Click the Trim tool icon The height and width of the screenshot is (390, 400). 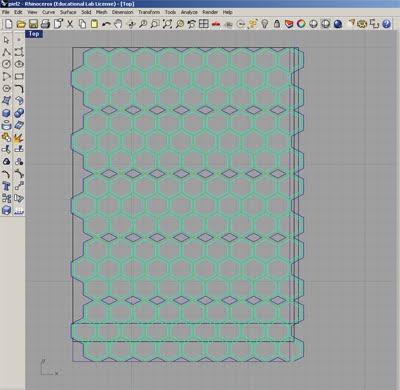[x=6, y=149]
